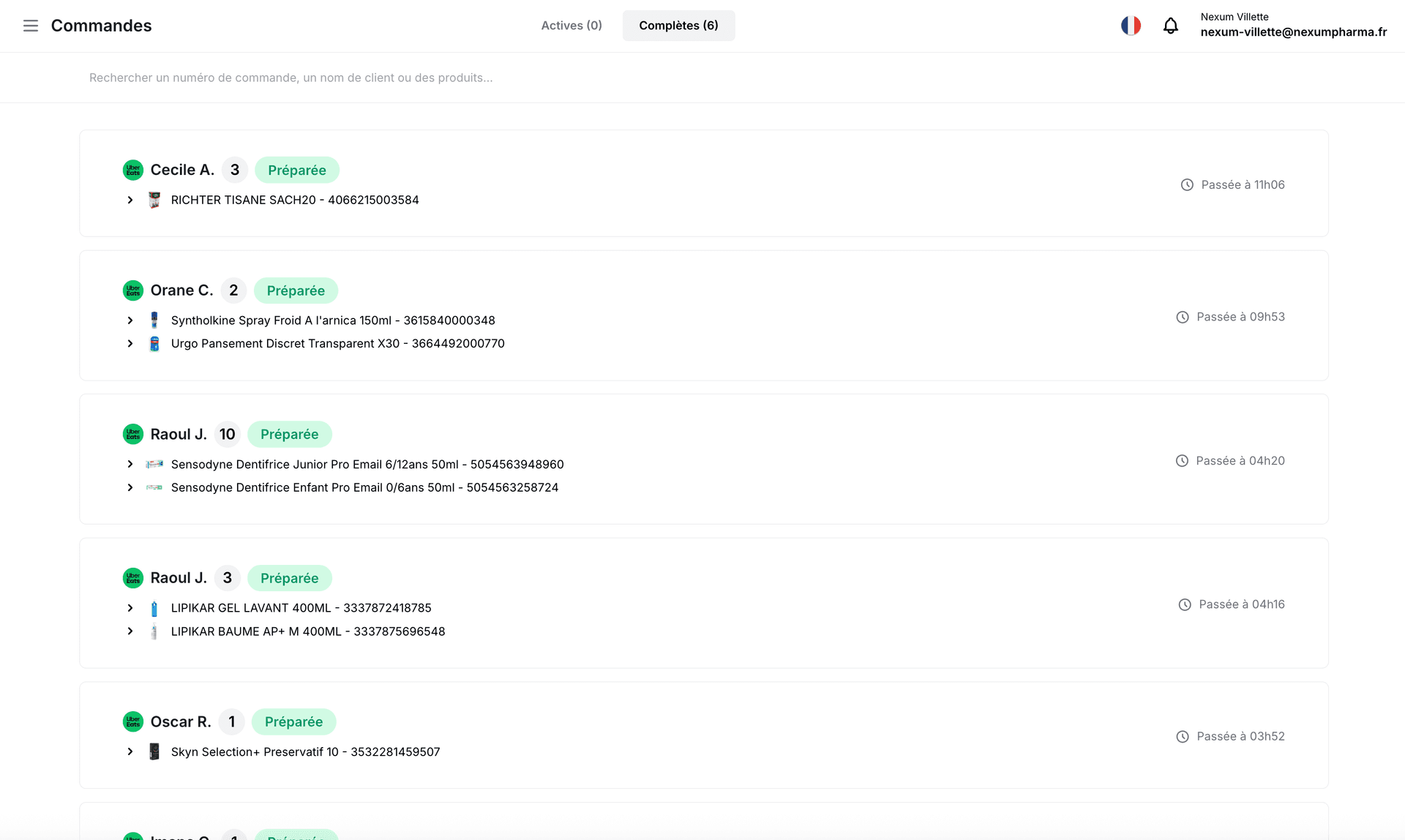Viewport: 1405px width, 840px height.
Task: Expand Skyn Selection+ Preservatif row
Action: 130,751
